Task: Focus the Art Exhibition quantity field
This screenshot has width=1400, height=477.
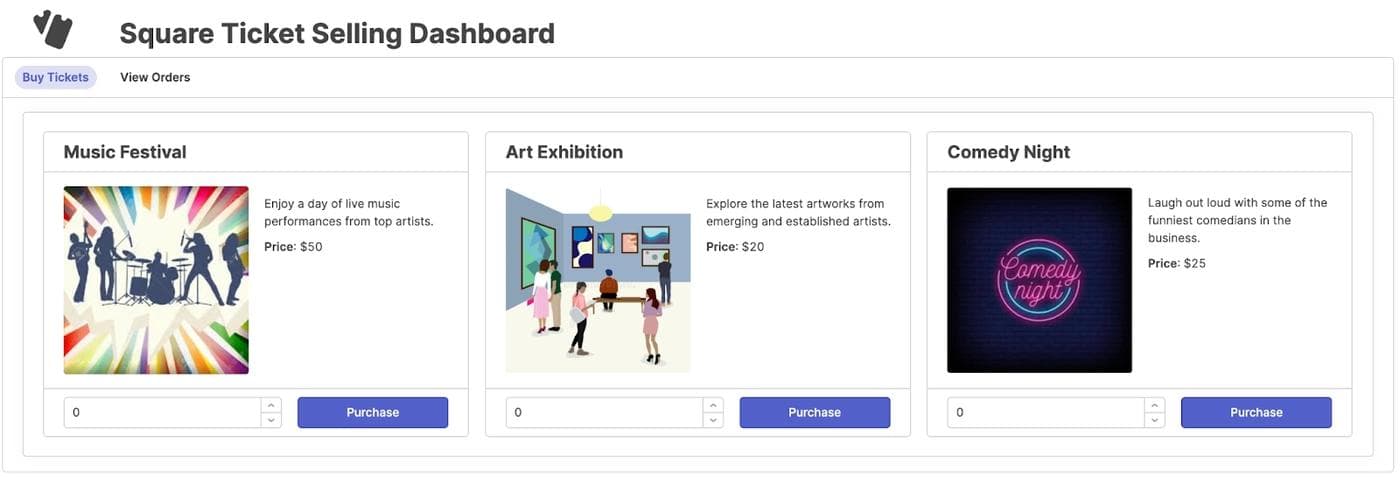Action: click(x=602, y=412)
